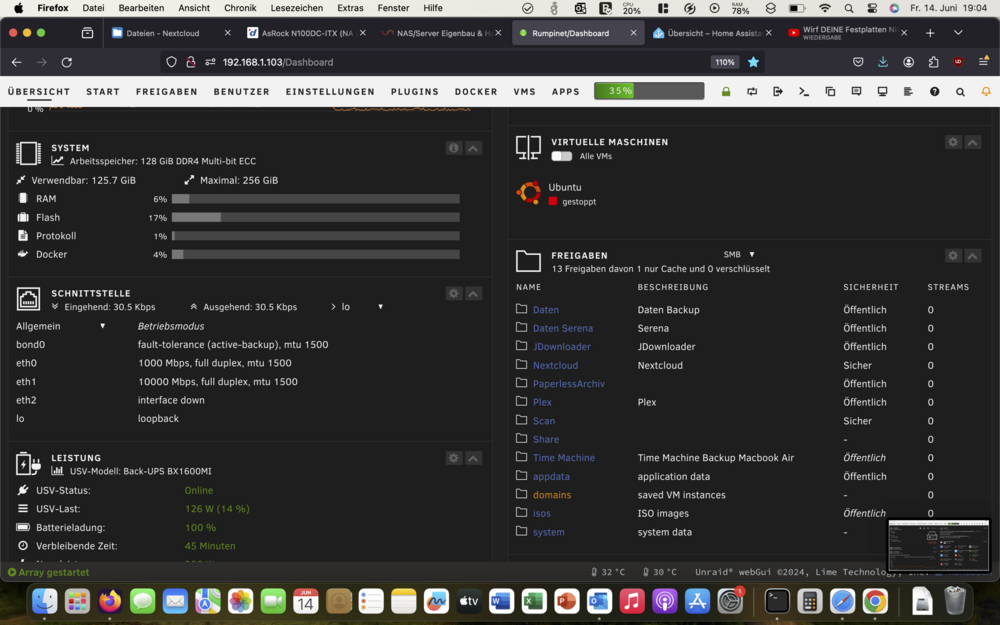Image resolution: width=1000 pixels, height=625 pixels.
Task: Collapse the Schnittstelle panel chevron
Action: point(473,293)
